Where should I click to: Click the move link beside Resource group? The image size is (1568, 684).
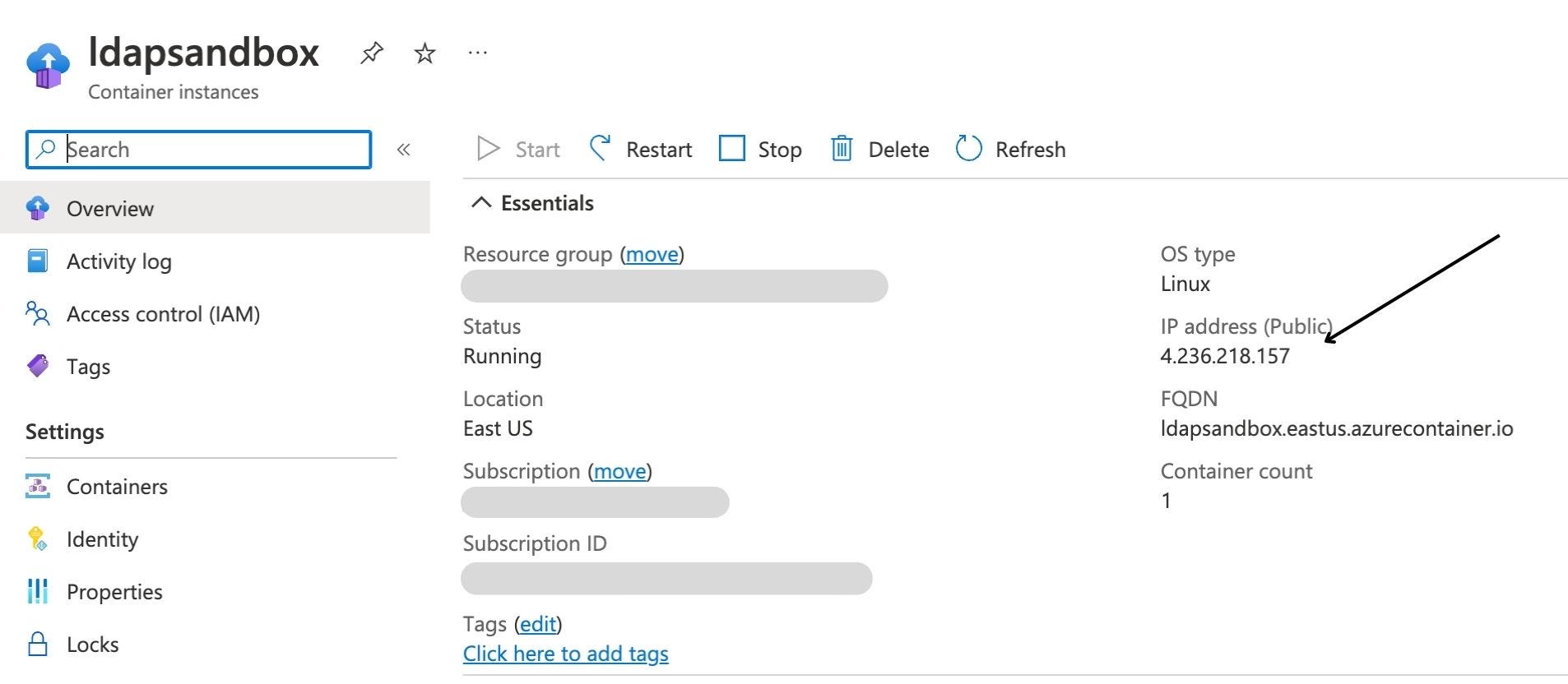pyautogui.click(x=652, y=254)
